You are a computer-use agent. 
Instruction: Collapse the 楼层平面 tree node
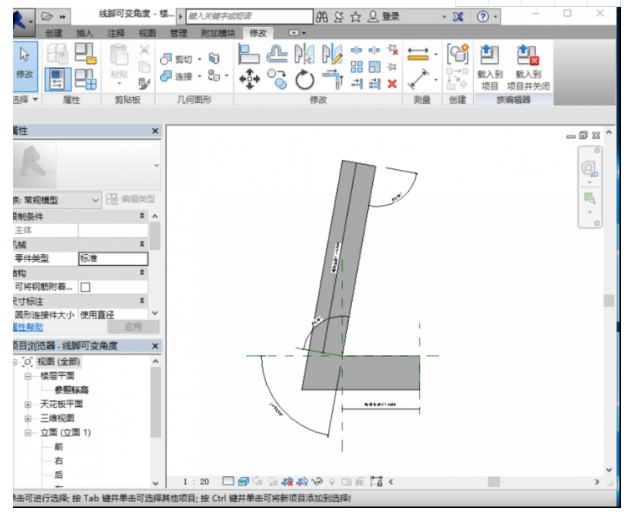coord(29,376)
